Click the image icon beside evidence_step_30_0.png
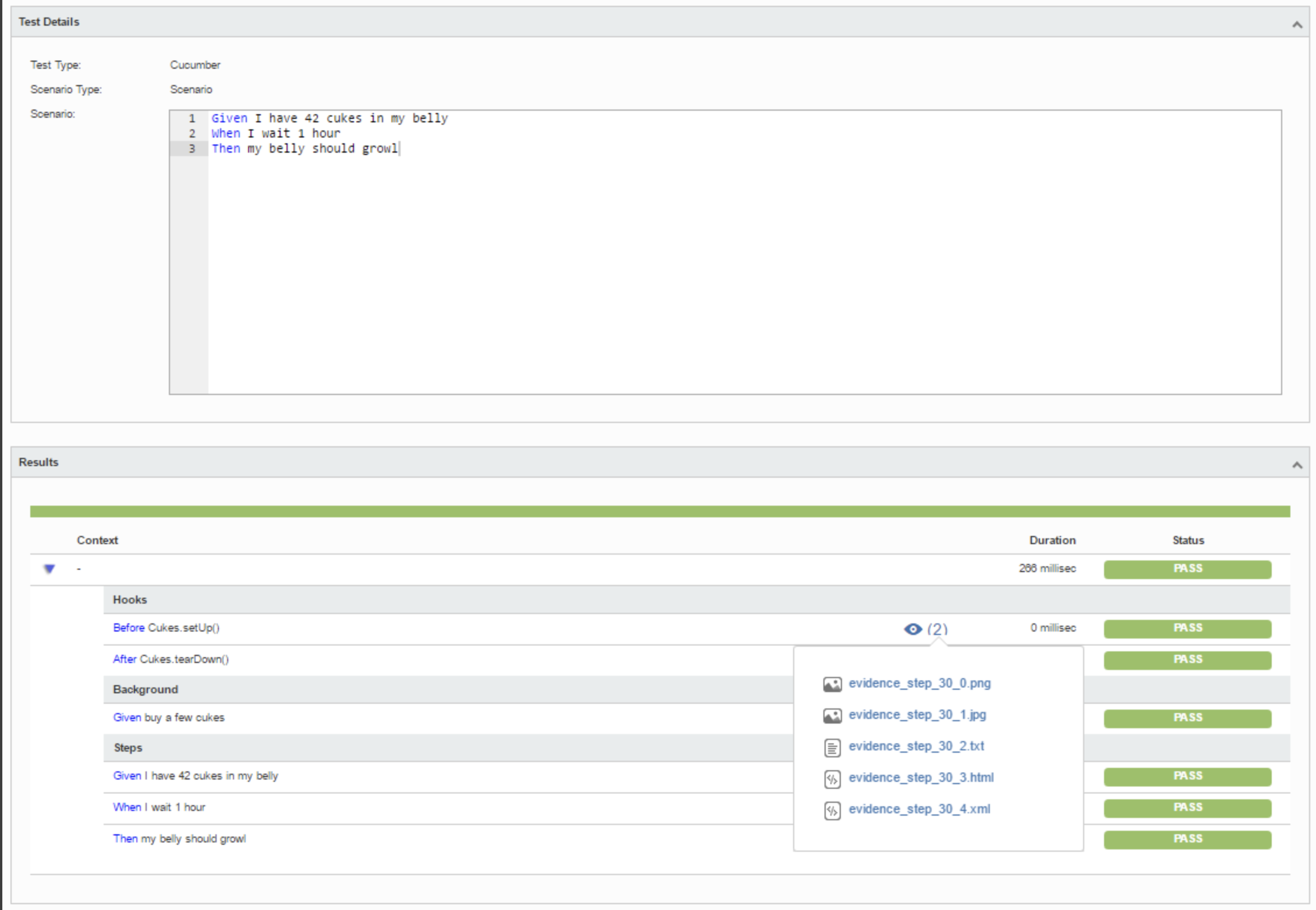 tap(832, 684)
